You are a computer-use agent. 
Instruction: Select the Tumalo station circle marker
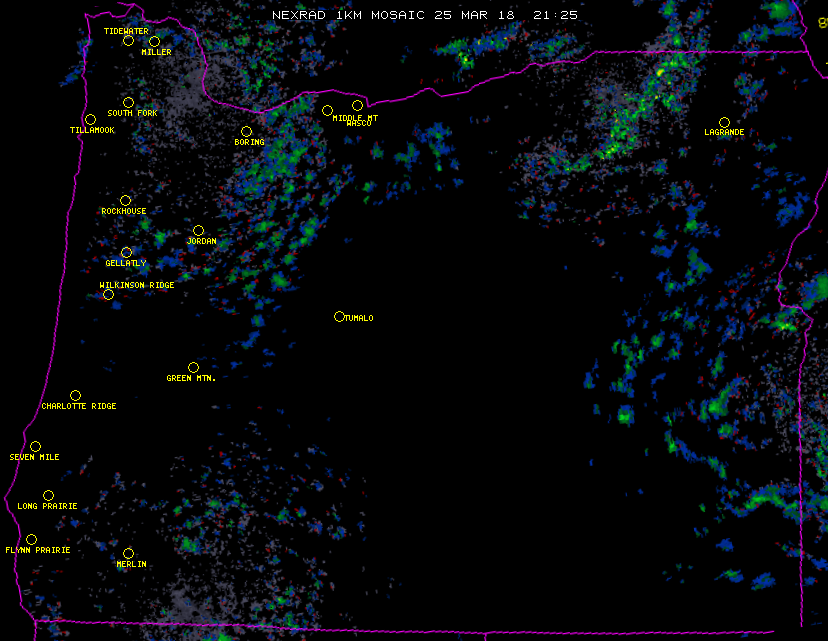coord(339,317)
